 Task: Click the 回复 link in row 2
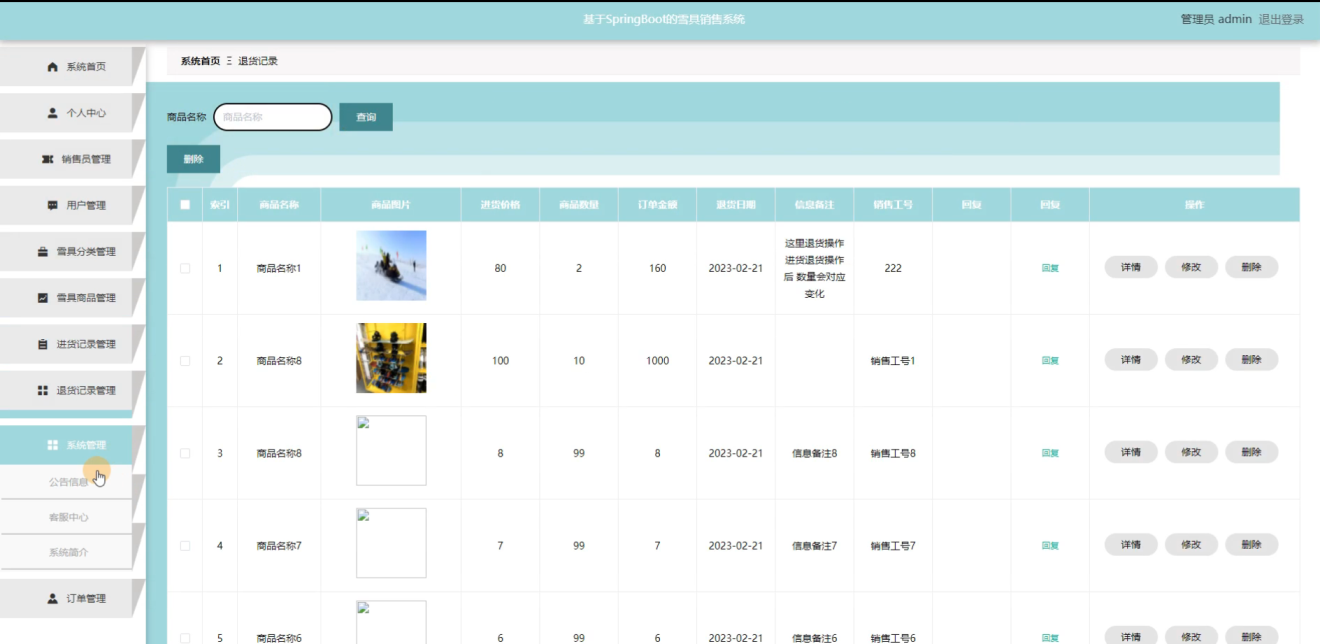(x=1050, y=361)
